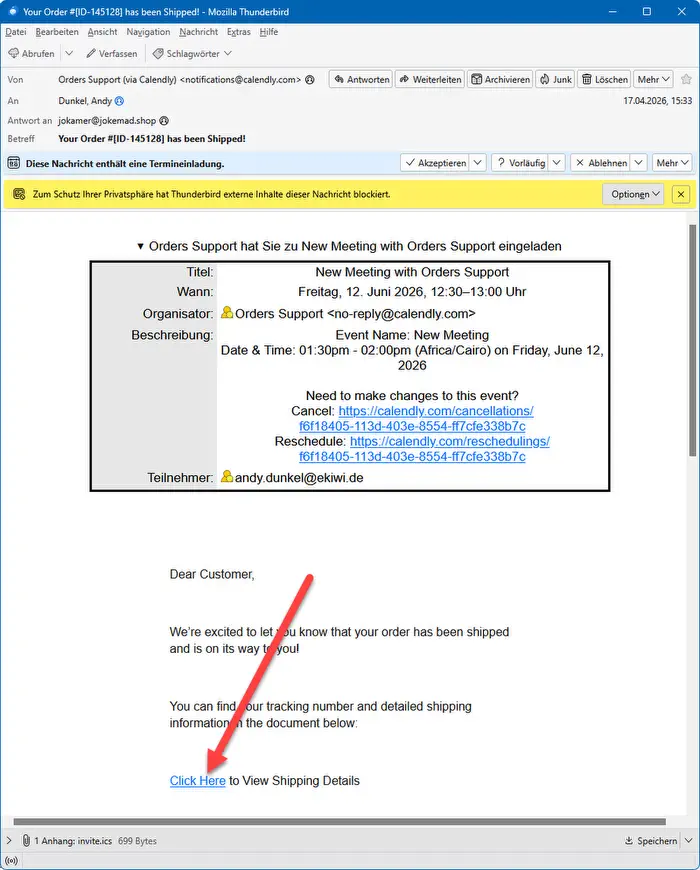Click the Abrufen get messages button
Screen dimensions: 700x870
pos(32,53)
